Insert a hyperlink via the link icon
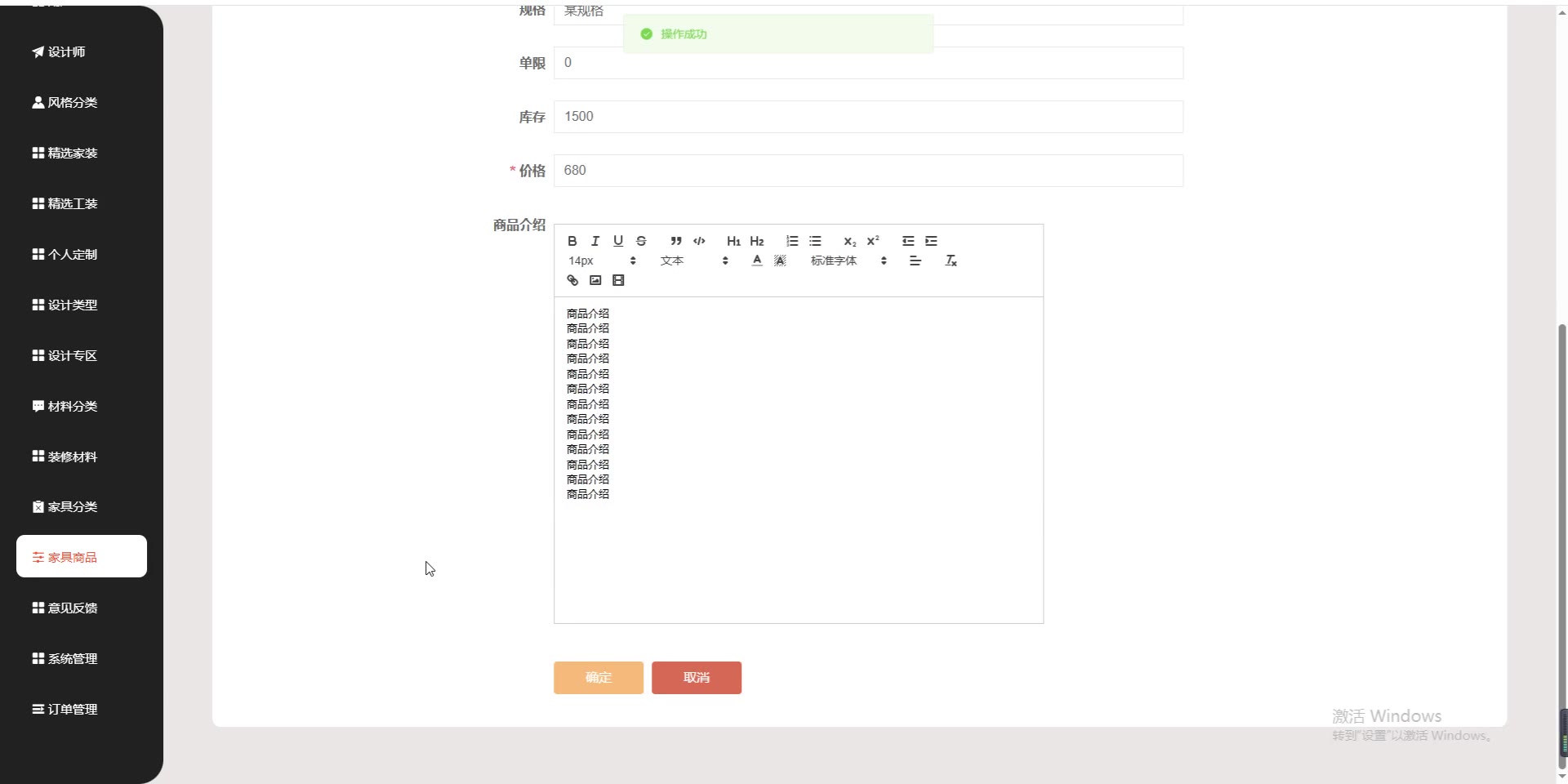The width and height of the screenshot is (1568, 784). click(x=572, y=280)
